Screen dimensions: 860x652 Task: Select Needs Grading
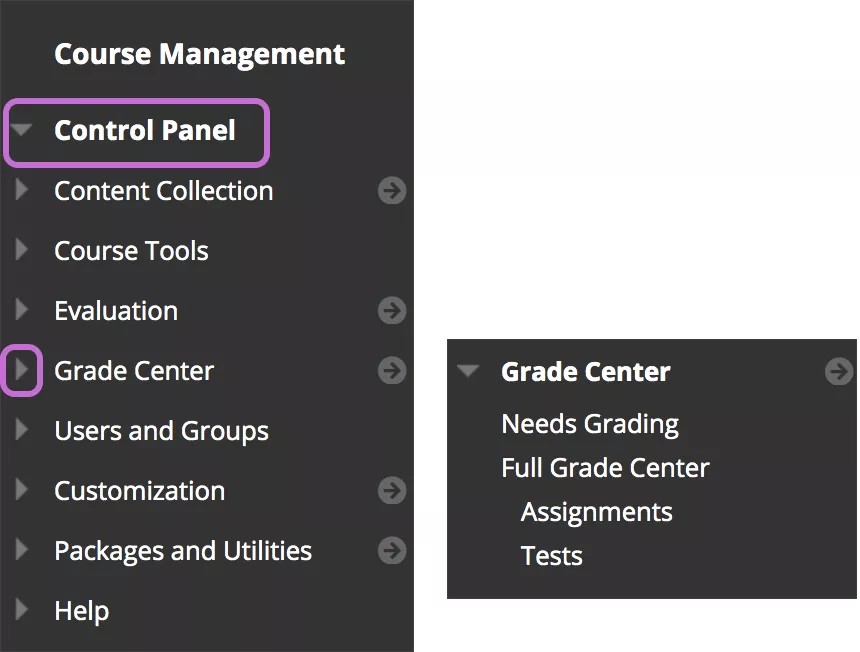(x=589, y=423)
